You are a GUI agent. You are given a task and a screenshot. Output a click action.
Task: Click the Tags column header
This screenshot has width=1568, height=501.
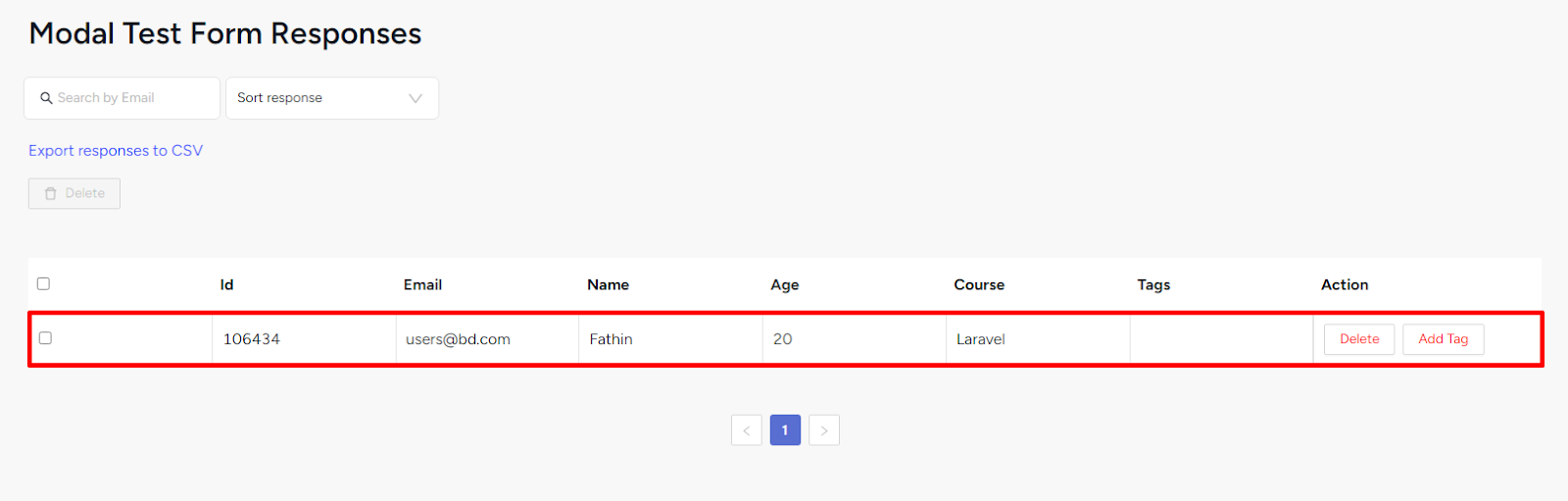point(1154,285)
